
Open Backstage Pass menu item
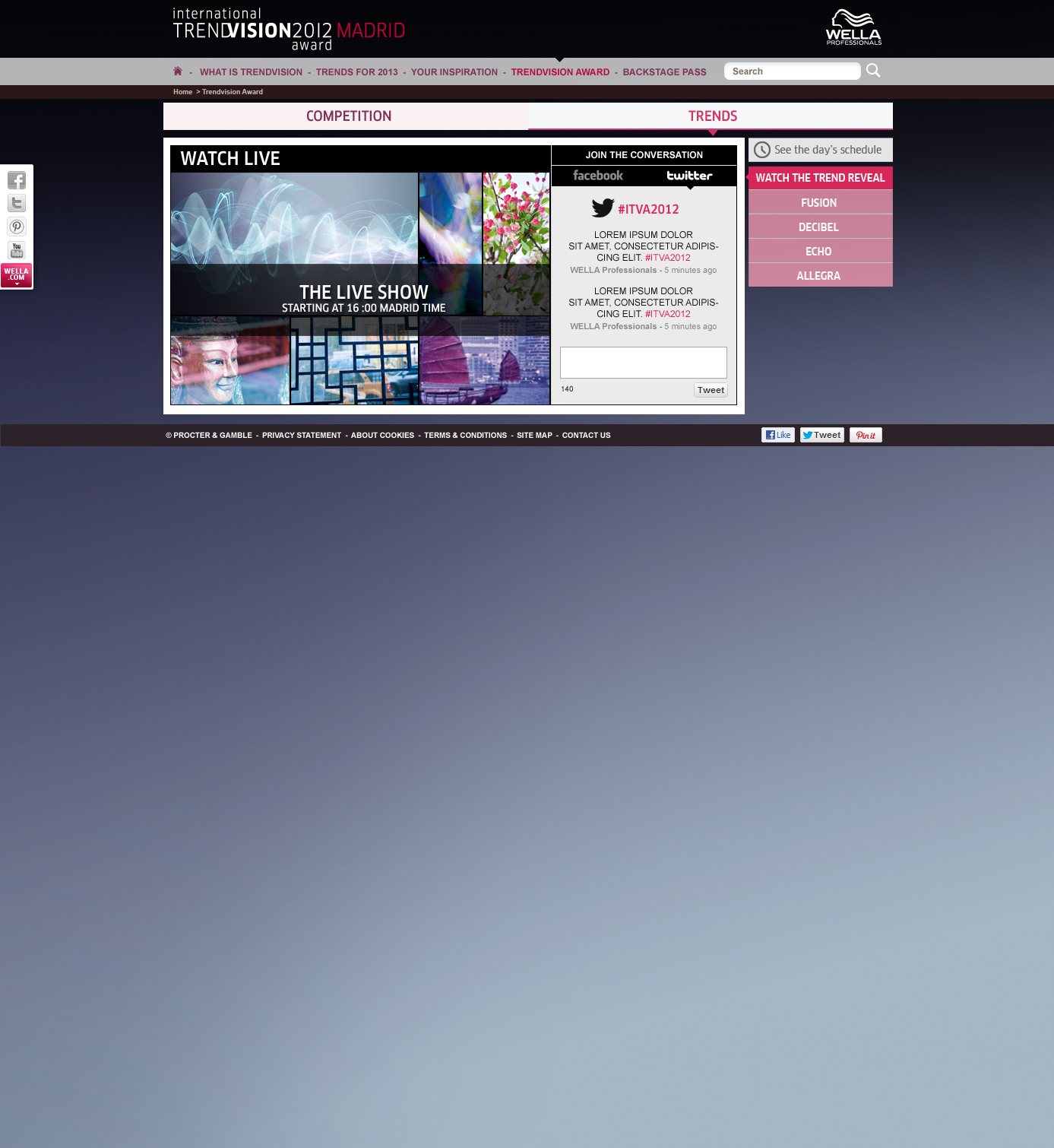(664, 72)
